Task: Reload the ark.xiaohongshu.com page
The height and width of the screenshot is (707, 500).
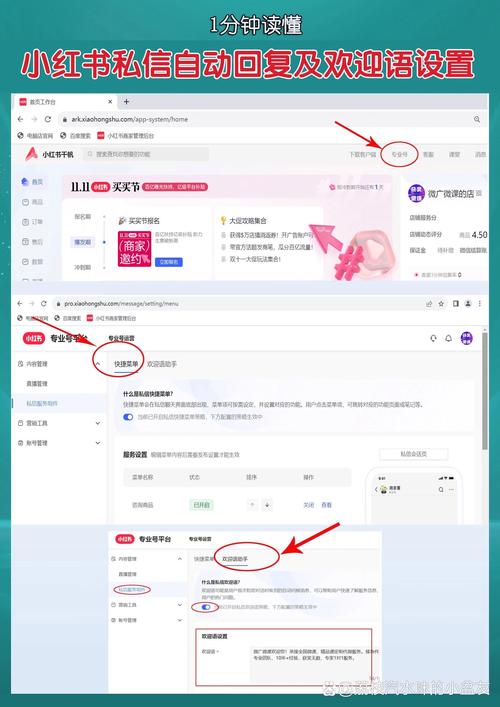Action: click(48, 119)
